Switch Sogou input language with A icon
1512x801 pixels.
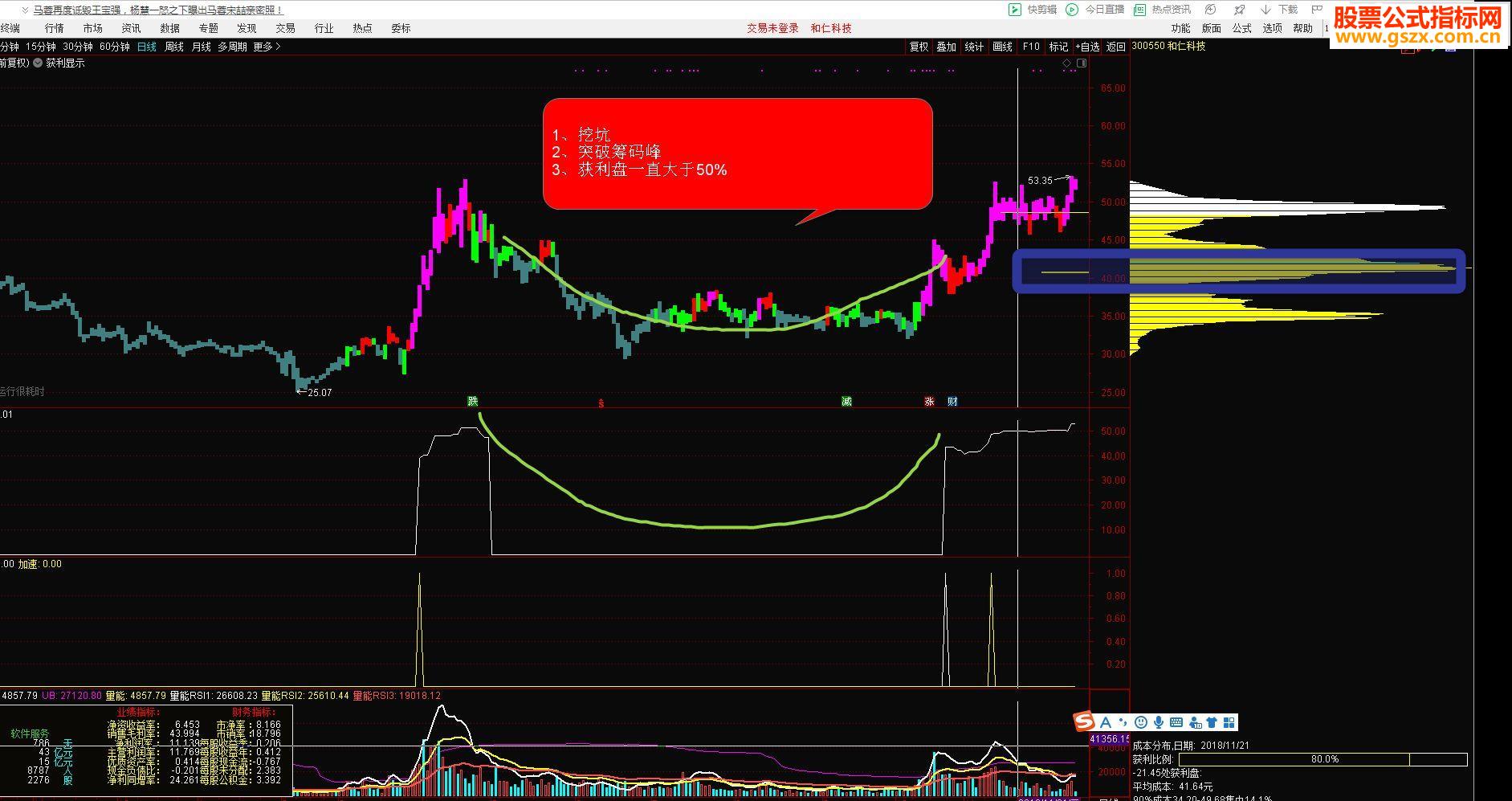1106,722
